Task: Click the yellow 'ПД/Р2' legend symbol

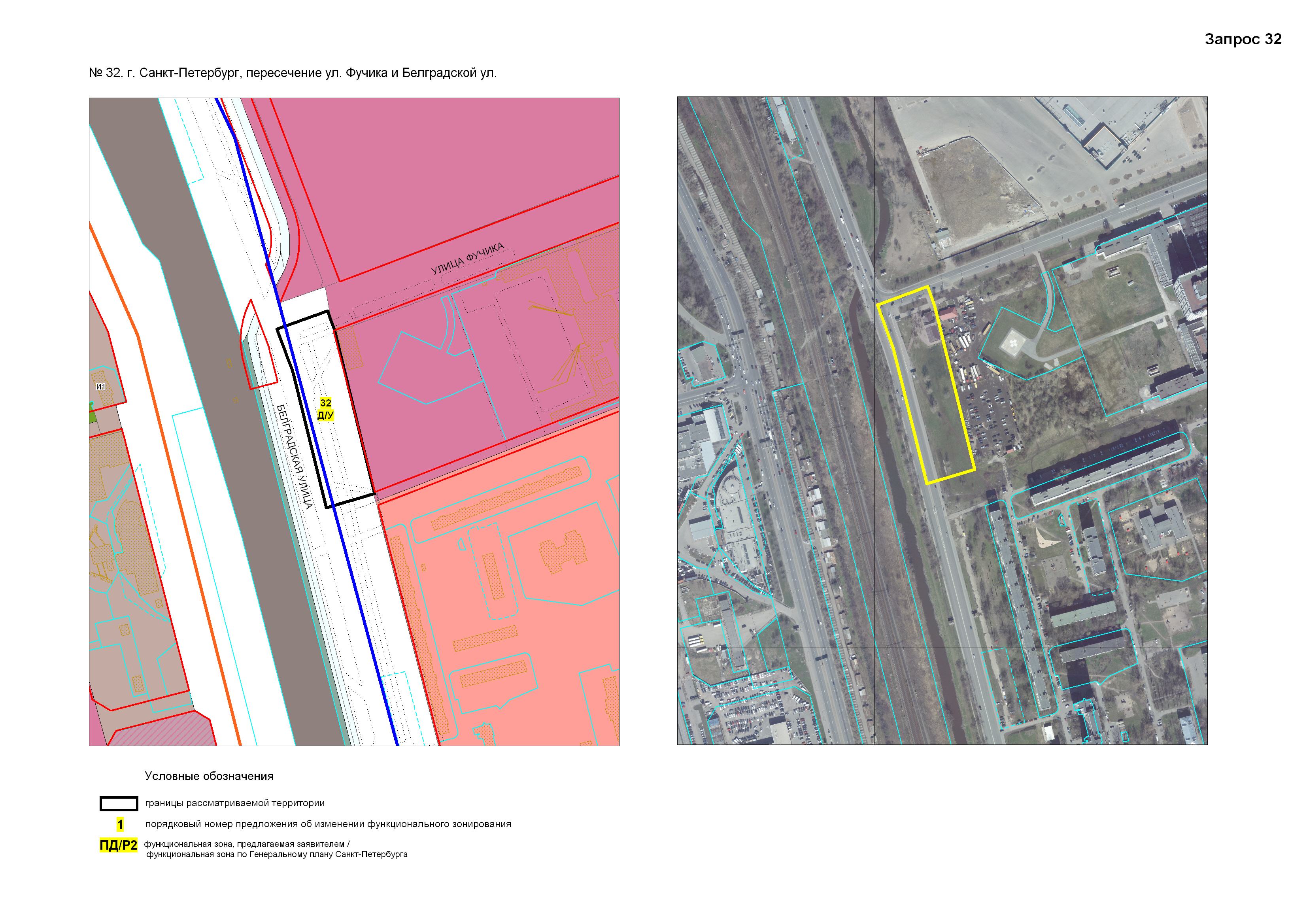Action: [118, 845]
